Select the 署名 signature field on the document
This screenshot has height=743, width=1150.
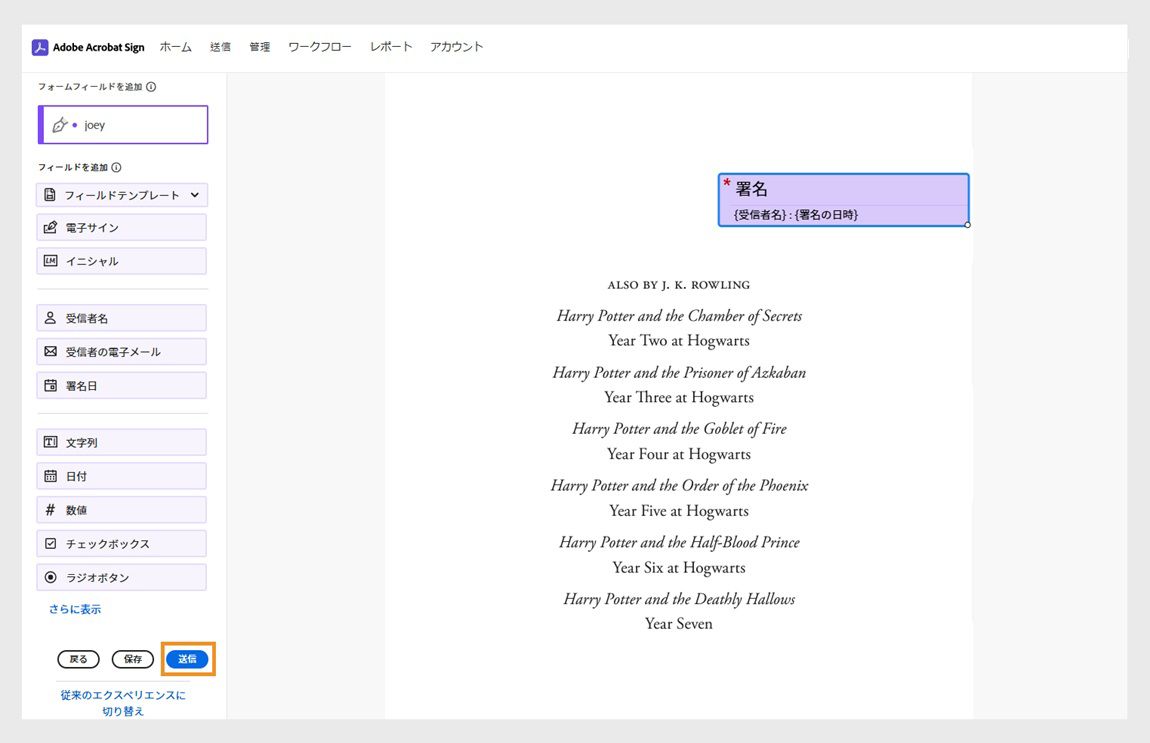[x=843, y=198]
